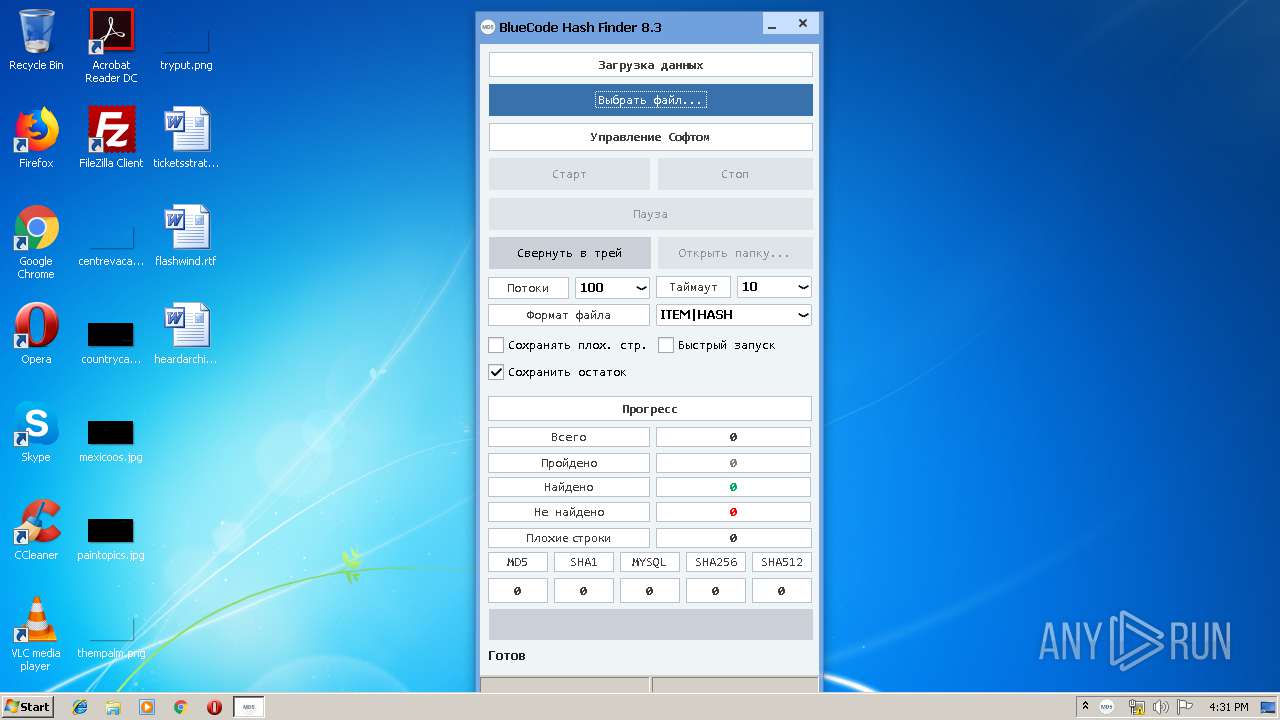The height and width of the screenshot is (720, 1280).
Task: Click Свернуть в трей button
Action: (569, 253)
